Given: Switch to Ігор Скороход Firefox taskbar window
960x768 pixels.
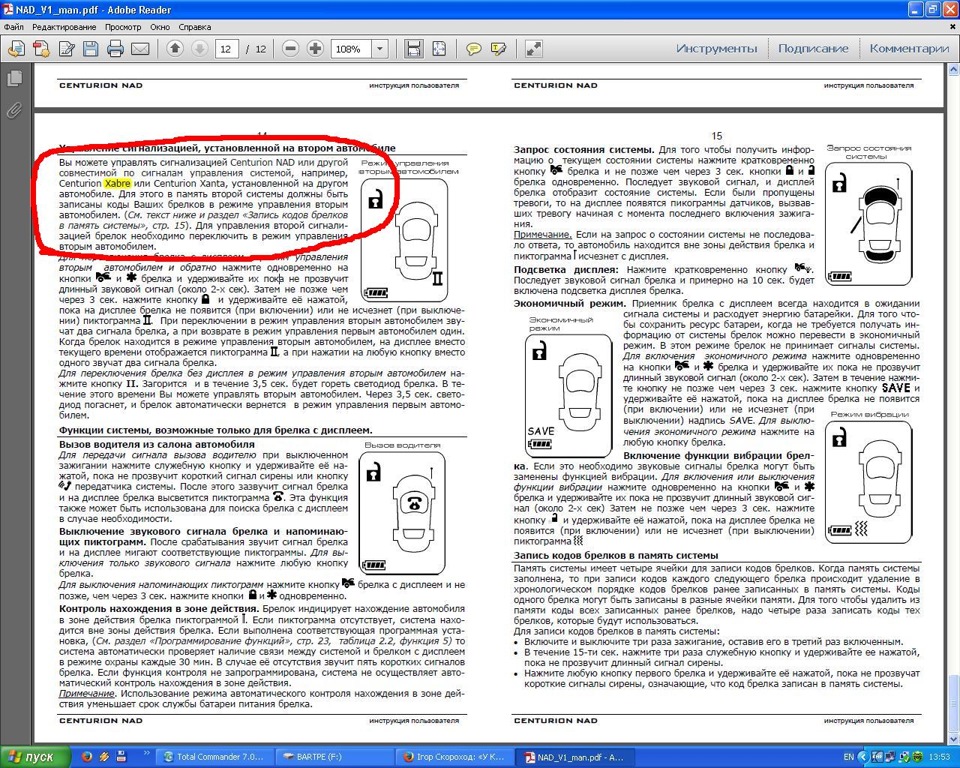Looking at the screenshot, I should (x=455, y=757).
